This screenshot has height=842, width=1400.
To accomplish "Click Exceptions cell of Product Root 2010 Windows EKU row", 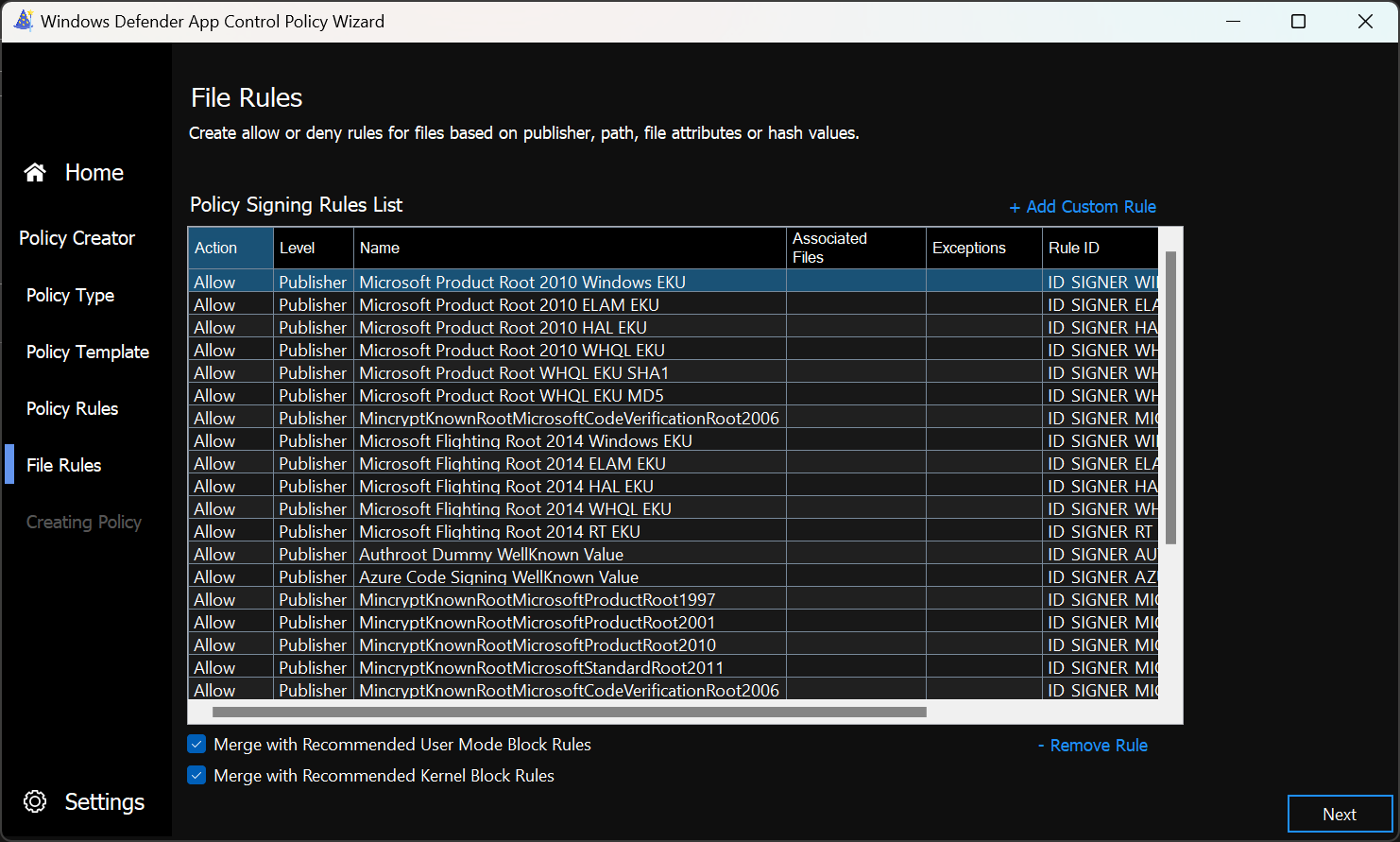I will 984,282.
